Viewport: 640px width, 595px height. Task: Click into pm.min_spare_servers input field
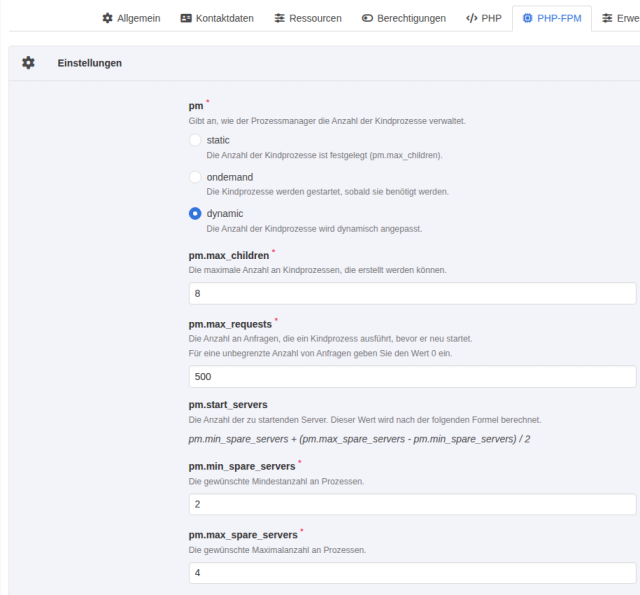coord(412,504)
